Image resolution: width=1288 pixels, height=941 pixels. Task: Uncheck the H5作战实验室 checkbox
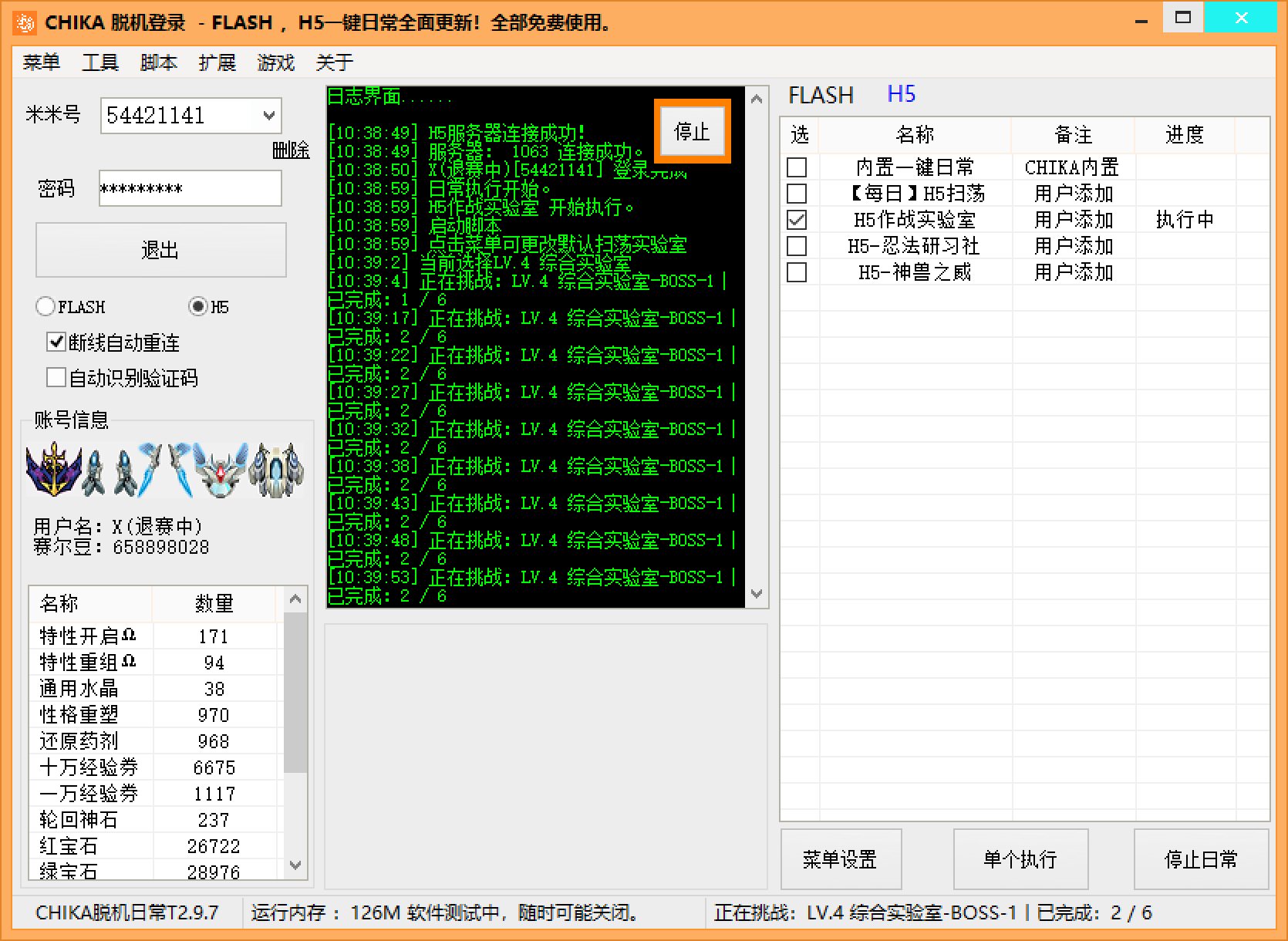797,220
